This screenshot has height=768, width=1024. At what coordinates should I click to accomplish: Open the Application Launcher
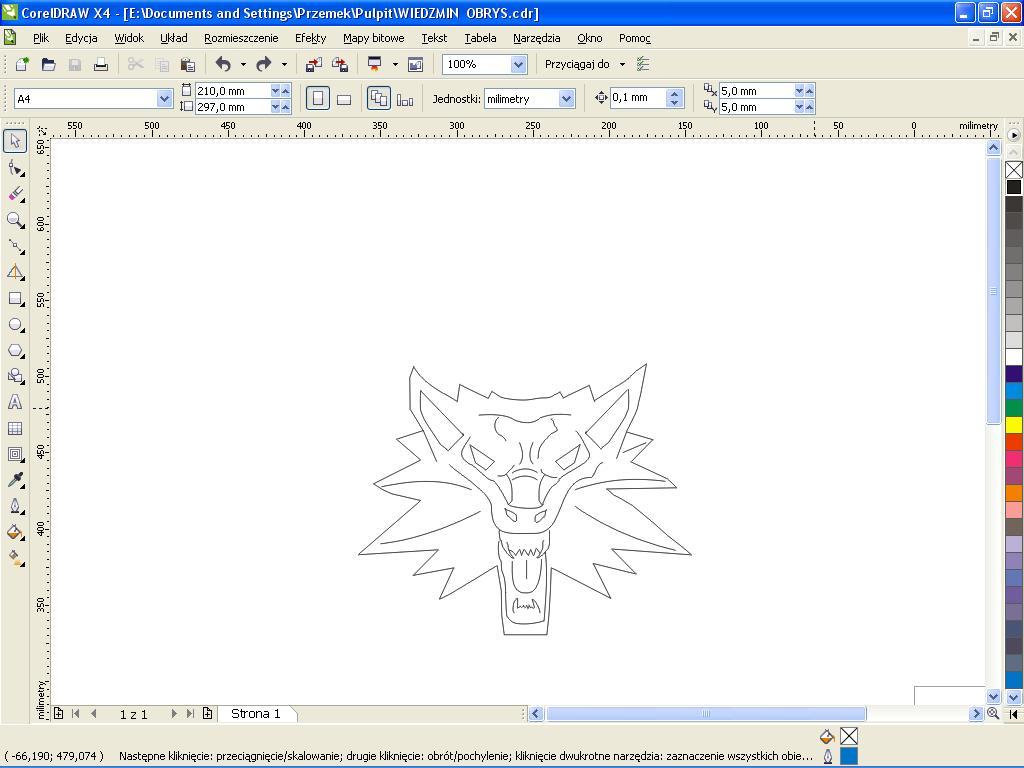click(375, 64)
